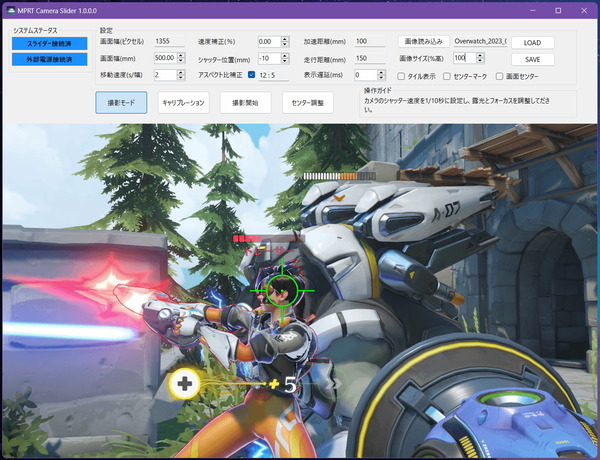Increase 画像サイズ(%高) with the up arrow
The height and width of the screenshot is (460, 600).
481,55
